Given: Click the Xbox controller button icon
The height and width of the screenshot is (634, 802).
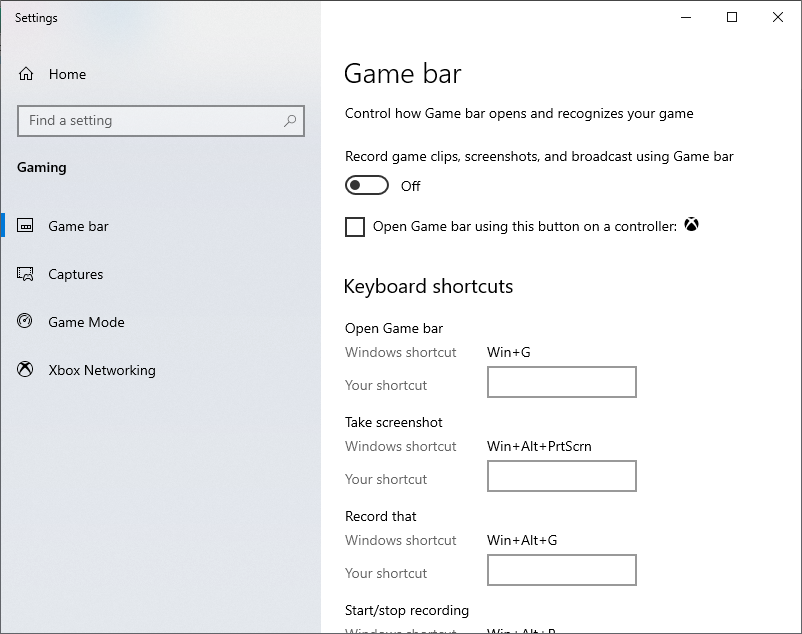Looking at the screenshot, I should click(692, 224).
